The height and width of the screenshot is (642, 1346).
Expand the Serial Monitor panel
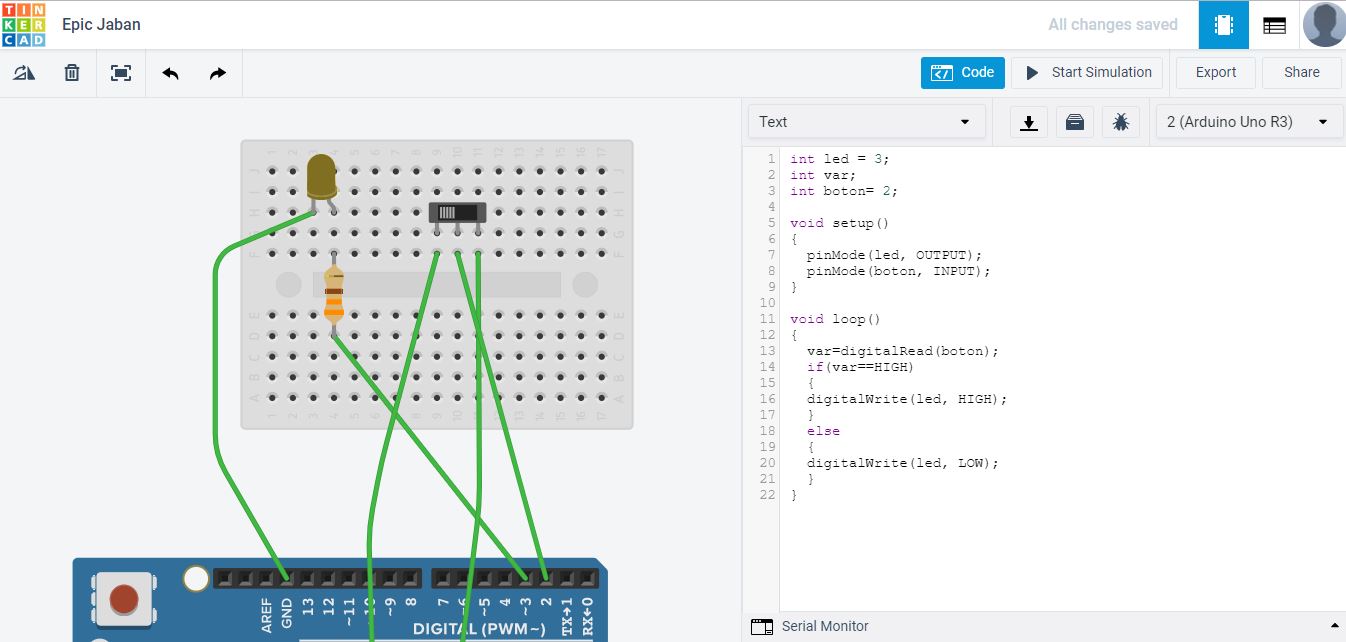point(1333,627)
